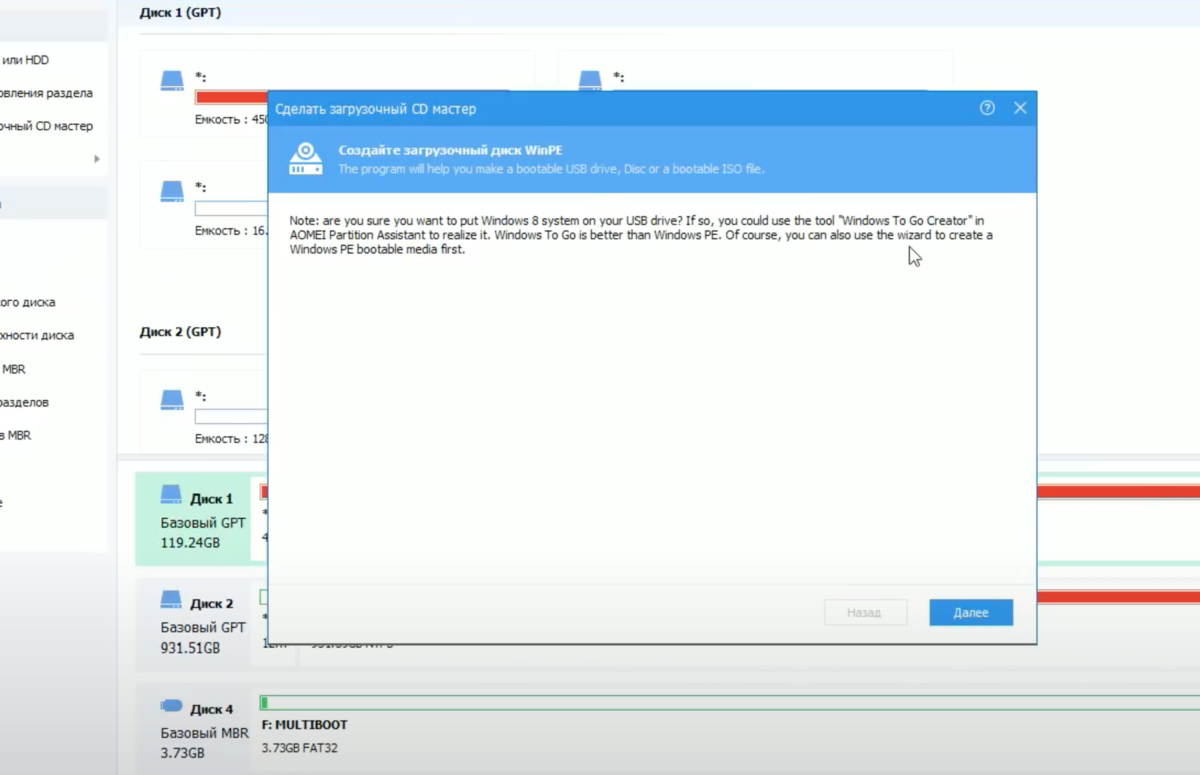Close the bootable CD wizard dialog

point(1020,108)
